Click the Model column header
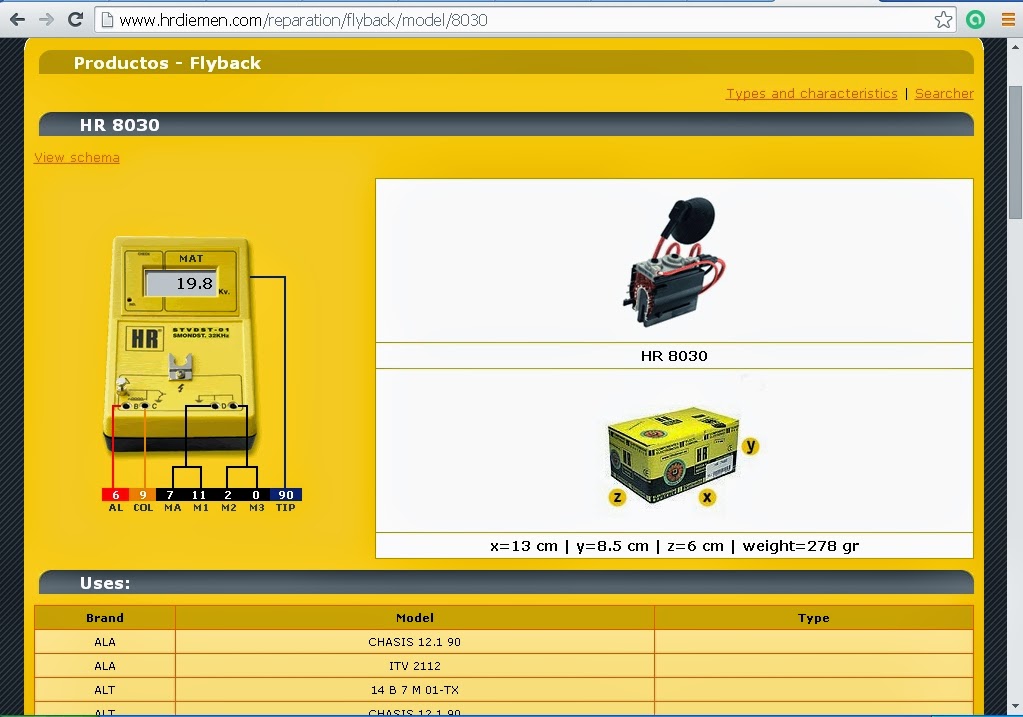This screenshot has width=1023, height=717. [x=415, y=618]
